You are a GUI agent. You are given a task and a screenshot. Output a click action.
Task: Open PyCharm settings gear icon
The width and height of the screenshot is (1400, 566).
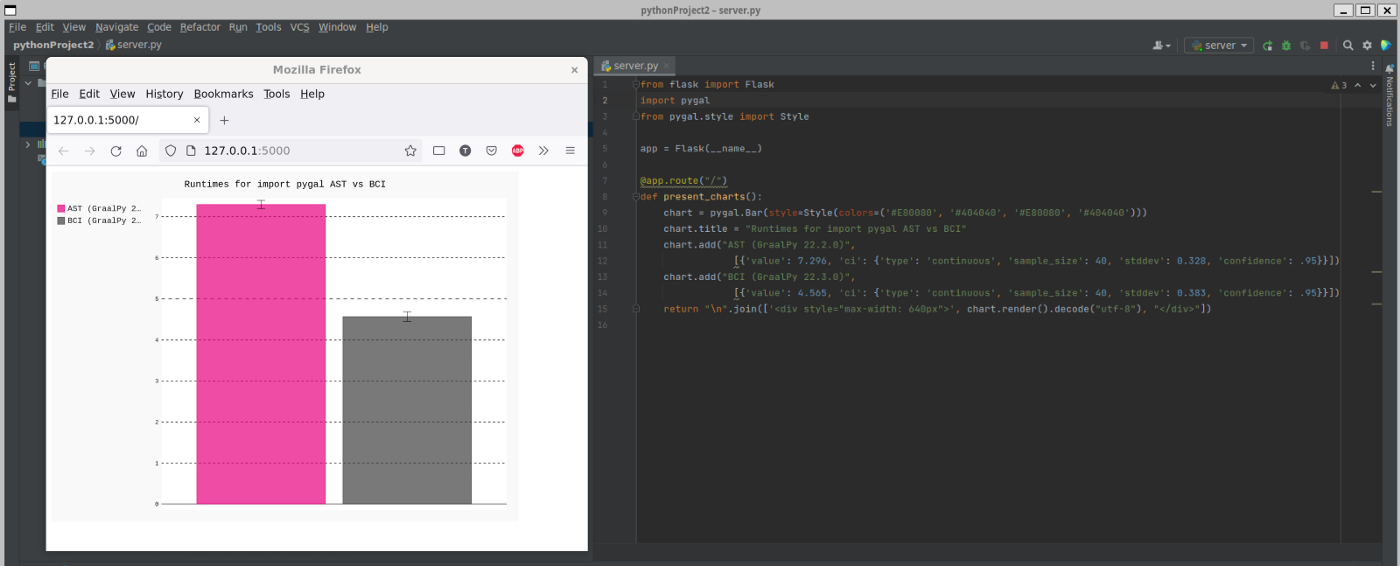1367,46
